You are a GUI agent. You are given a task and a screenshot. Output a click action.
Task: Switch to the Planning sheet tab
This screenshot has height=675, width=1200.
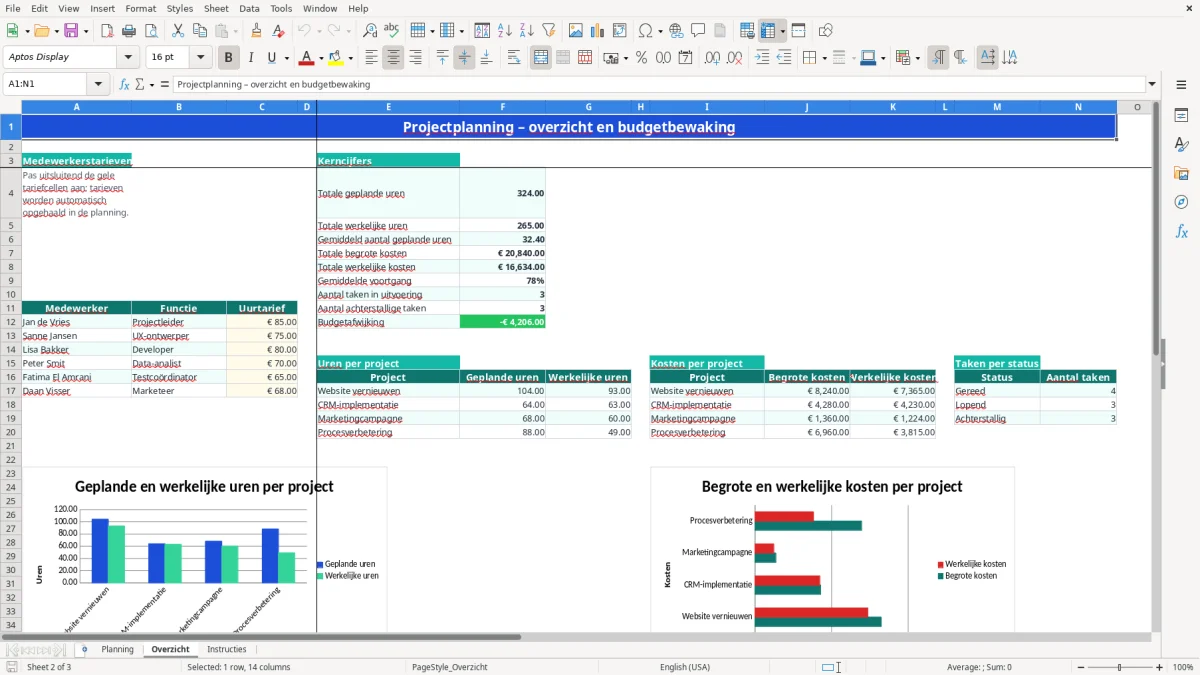117,649
